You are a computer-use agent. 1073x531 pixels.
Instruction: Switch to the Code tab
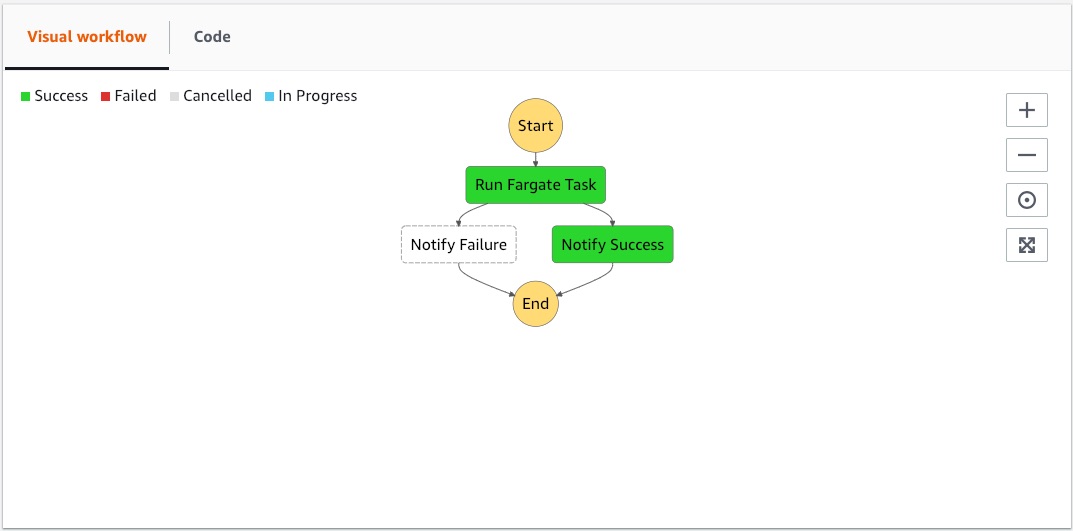tap(212, 37)
